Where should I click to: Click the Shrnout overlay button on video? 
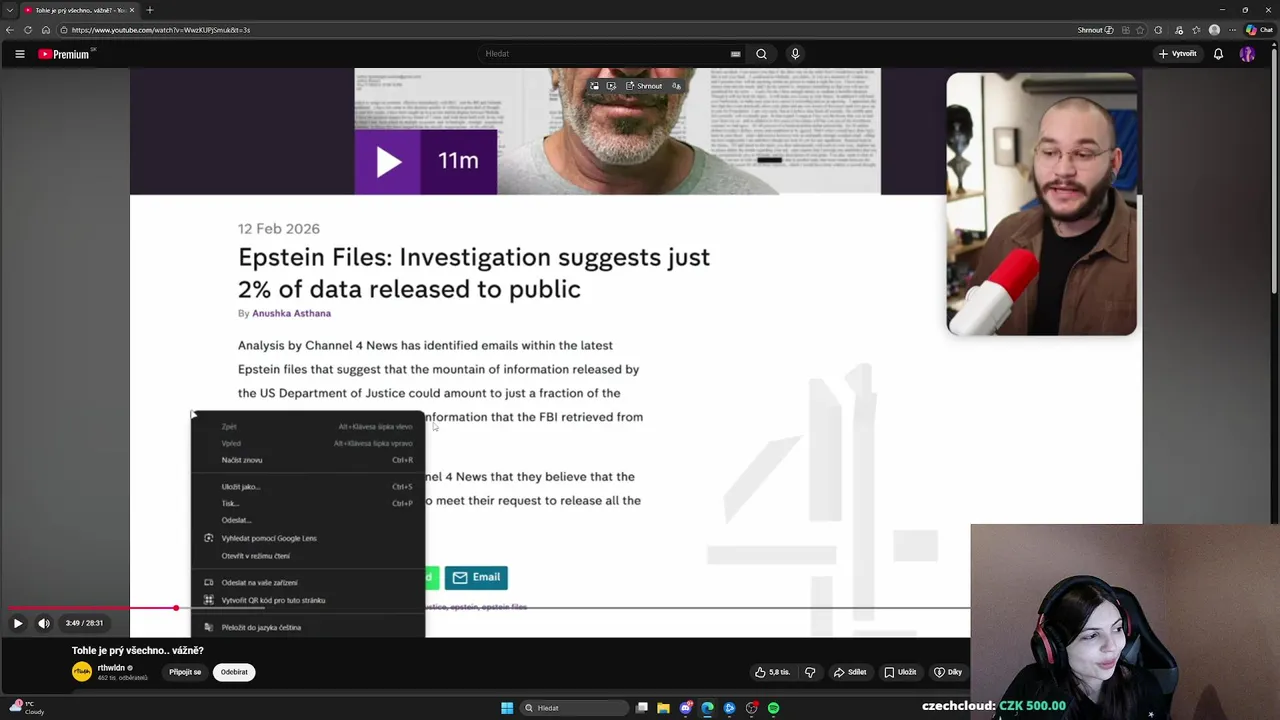pyautogui.click(x=644, y=86)
